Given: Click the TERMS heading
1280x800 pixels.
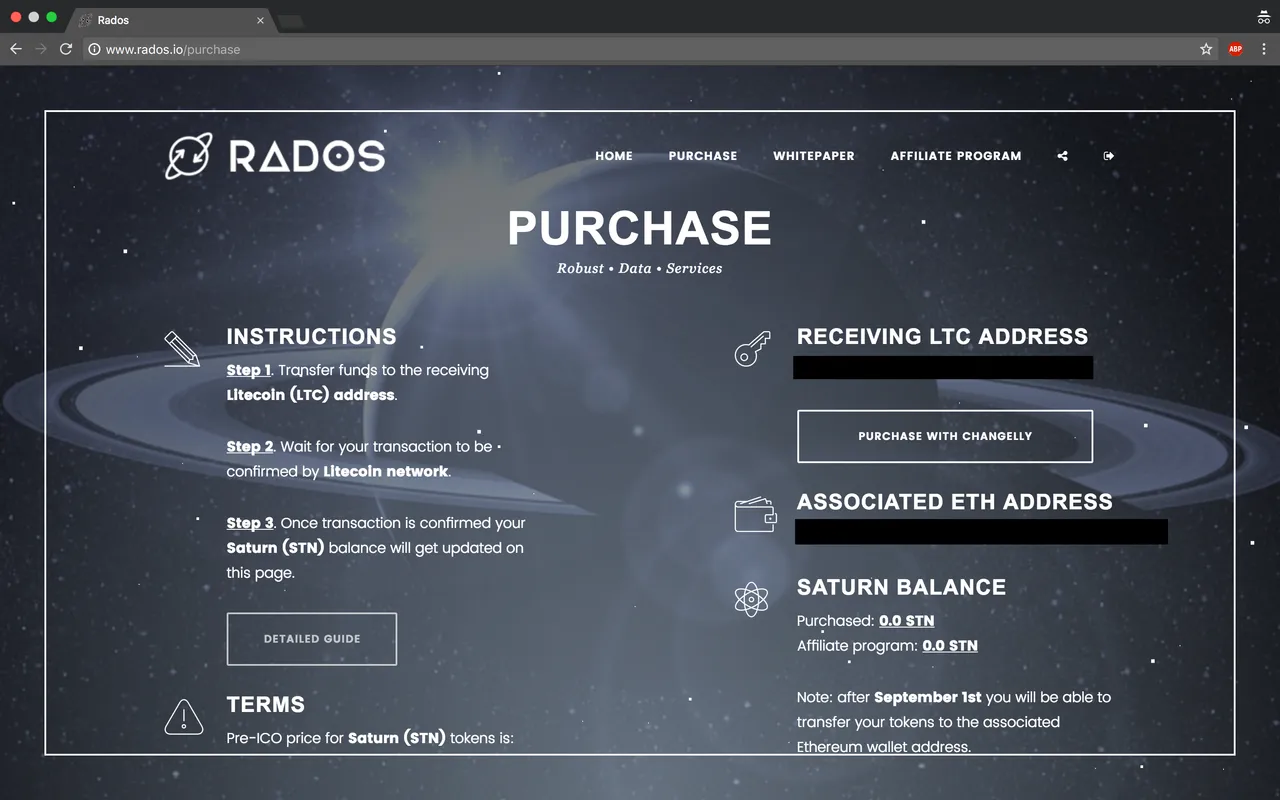Looking at the screenshot, I should [266, 704].
